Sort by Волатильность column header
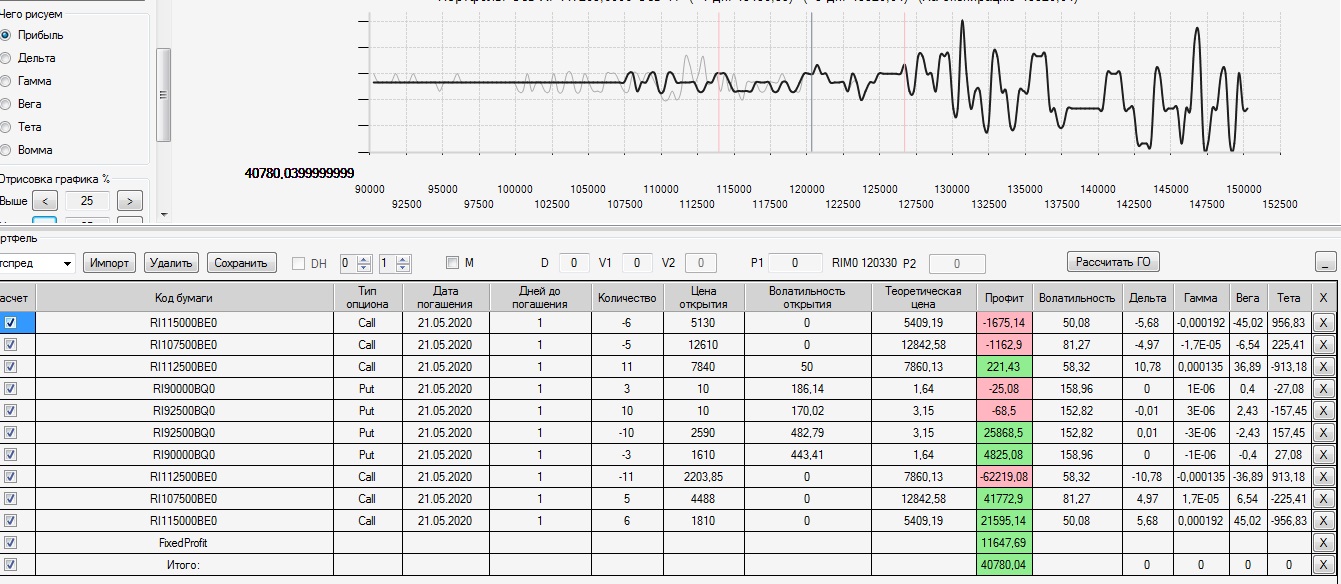Image resolution: width=1341 pixels, height=584 pixels. tap(1077, 298)
